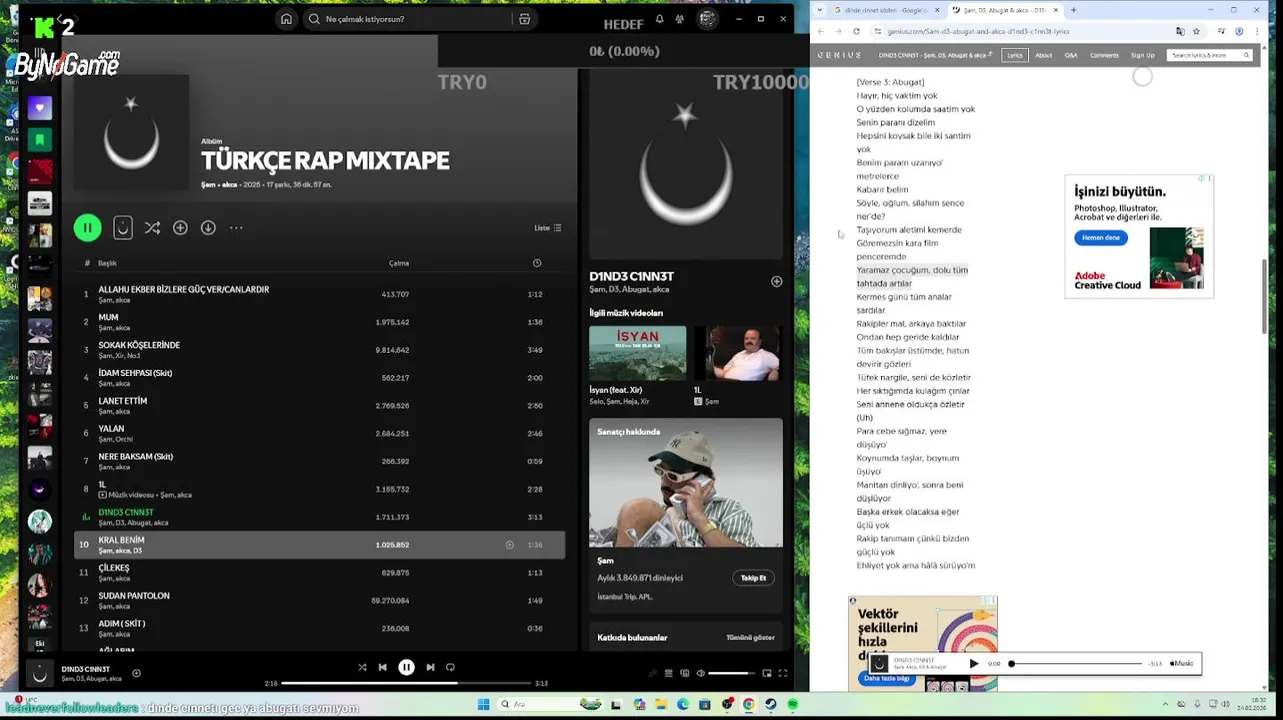
Task: Reload the Genius page in Chrome
Action: click(856, 31)
